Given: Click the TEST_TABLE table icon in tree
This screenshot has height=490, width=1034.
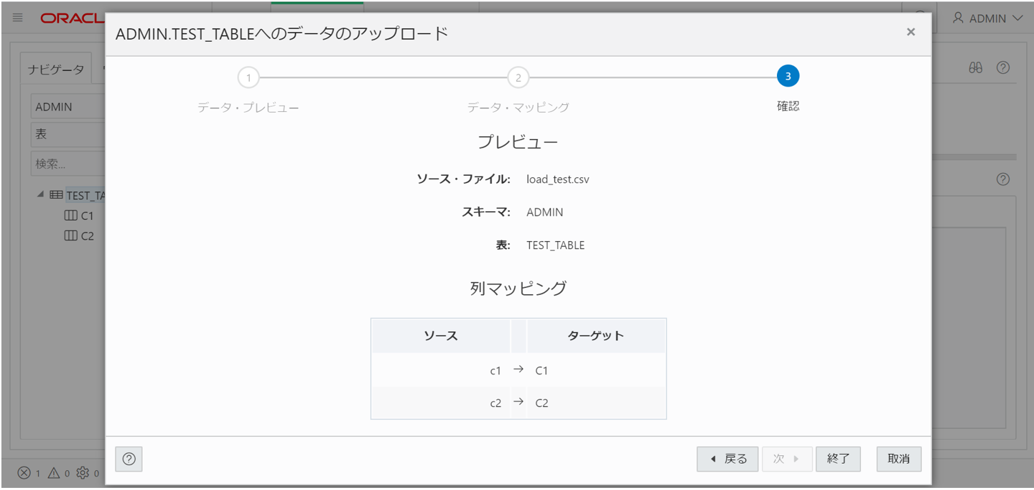Looking at the screenshot, I should tap(57, 196).
